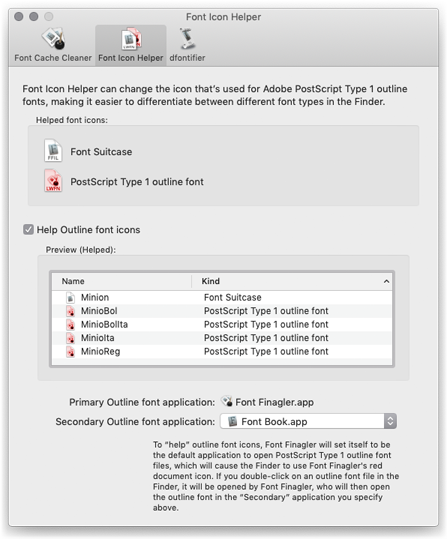Image resolution: width=447 pixels, height=539 pixels.
Task: Select the MinioIta row
Action: [x=222, y=338]
